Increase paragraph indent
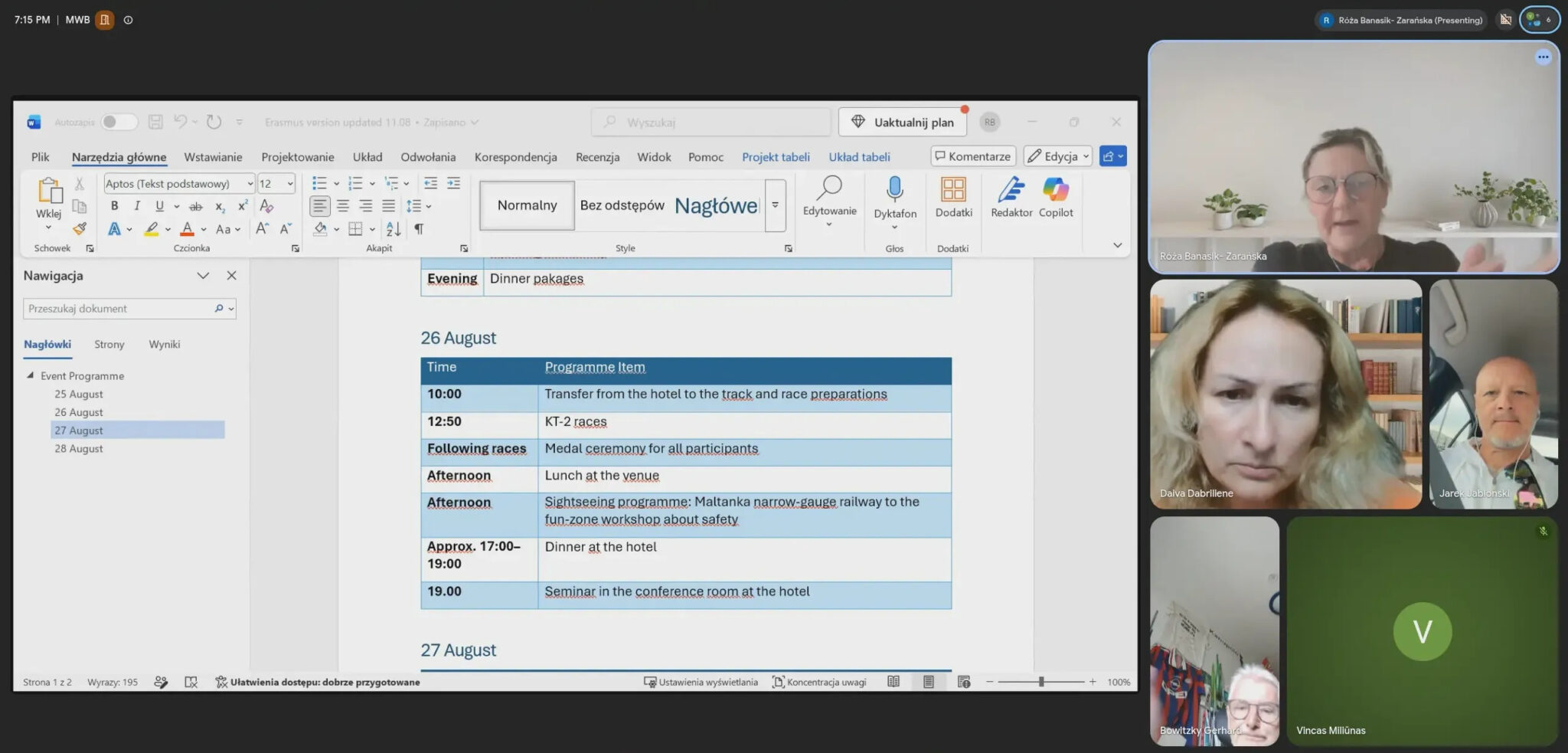 (454, 183)
